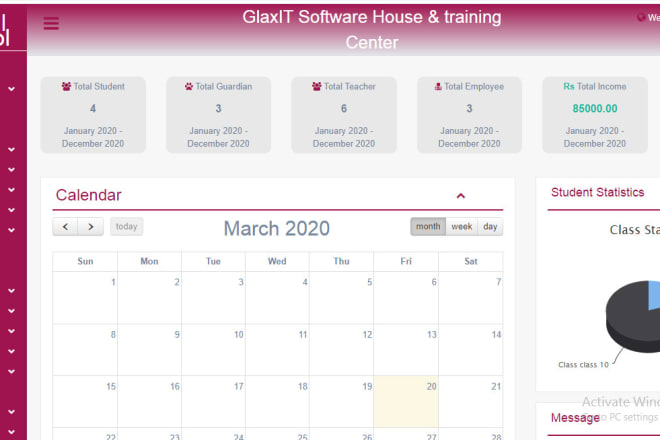This screenshot has width=660, height=440.
Task: Click the Total Guardian label
Action: pos(224,86)
